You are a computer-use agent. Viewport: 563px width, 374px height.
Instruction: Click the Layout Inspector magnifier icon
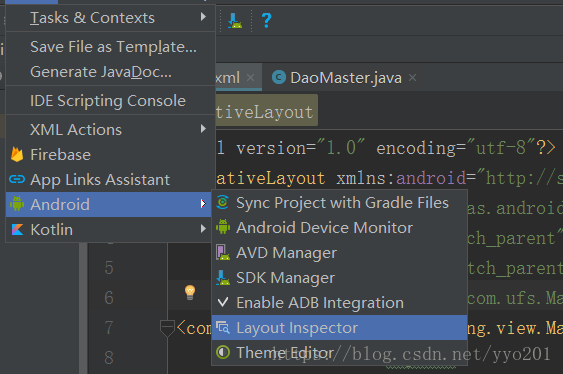pyautogui.click(x=223, y=327)
